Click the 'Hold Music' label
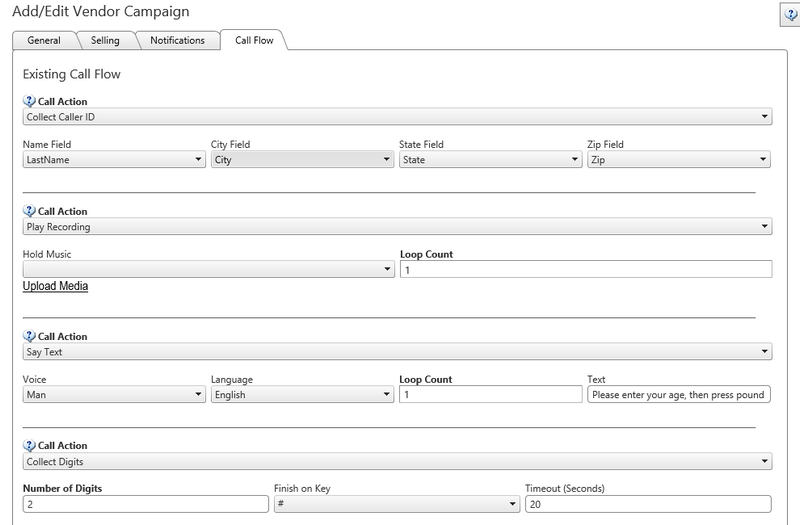This screenshot has height=525, width=800. pos(47,254)
